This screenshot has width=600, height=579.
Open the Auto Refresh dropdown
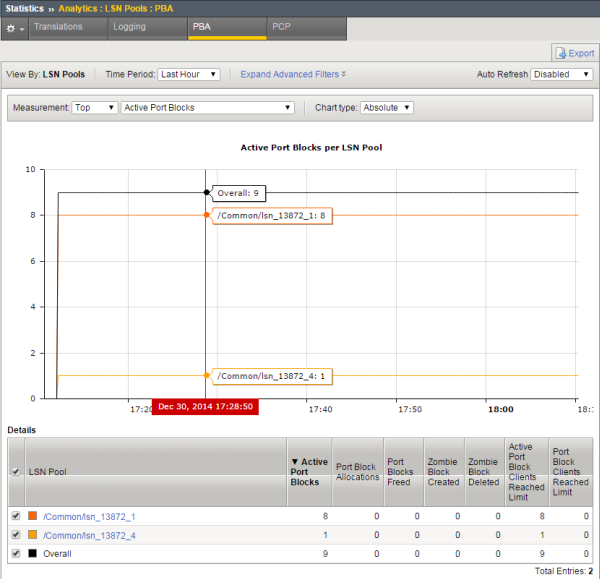coord(562,74)
